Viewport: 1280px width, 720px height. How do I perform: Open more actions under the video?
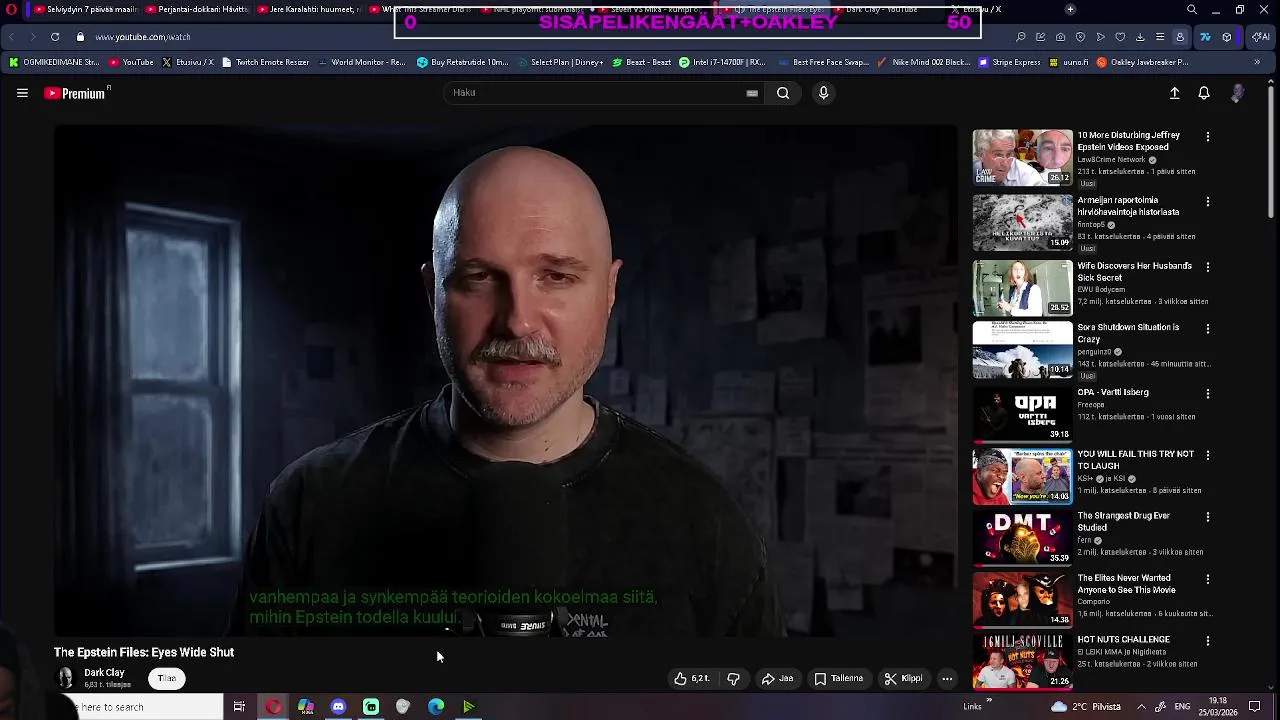947,678
